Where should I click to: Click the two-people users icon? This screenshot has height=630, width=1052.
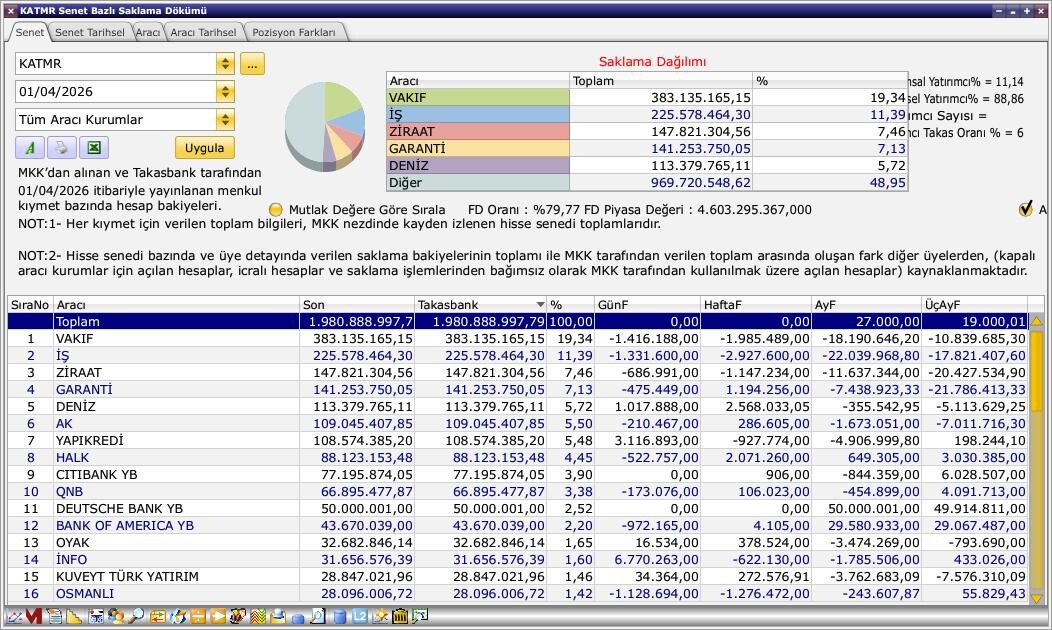pyautogui.click(x=115, y=617)
